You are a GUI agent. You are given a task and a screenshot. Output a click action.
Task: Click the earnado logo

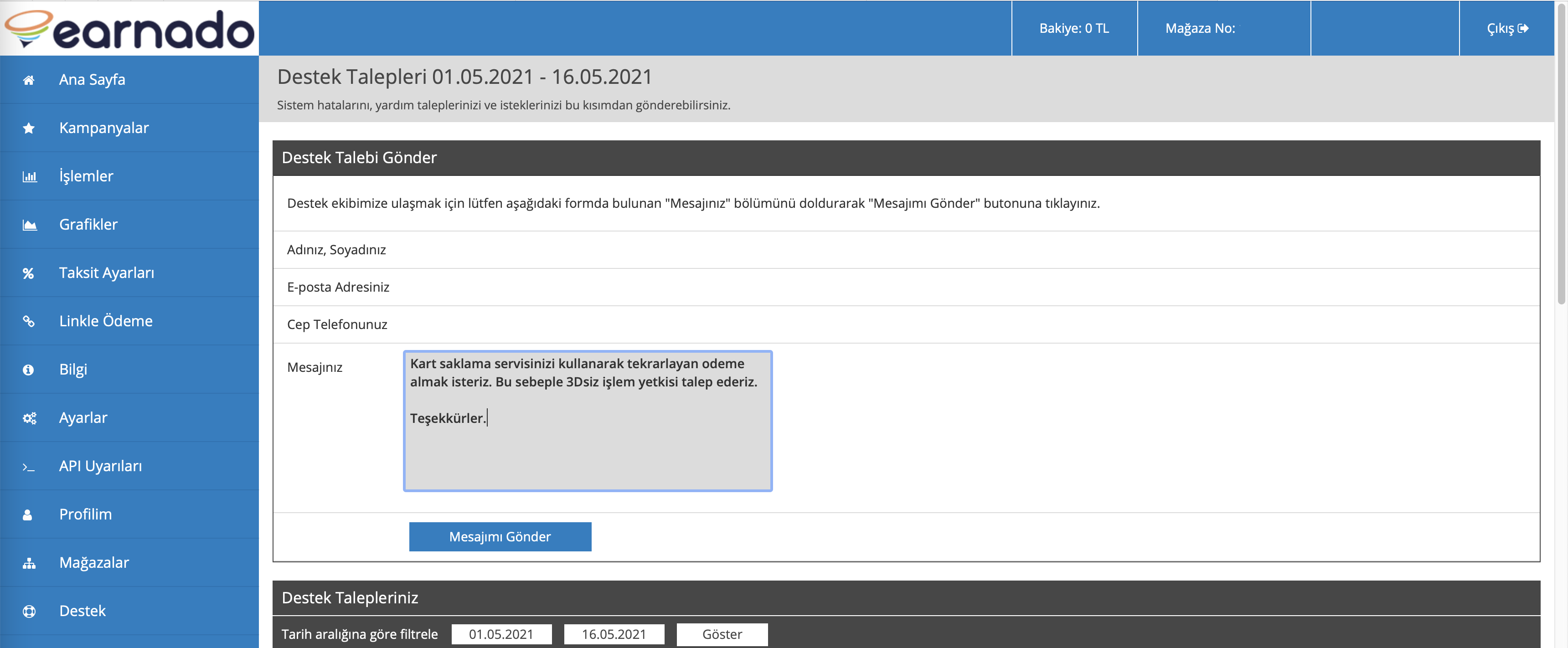pos(129,29)
